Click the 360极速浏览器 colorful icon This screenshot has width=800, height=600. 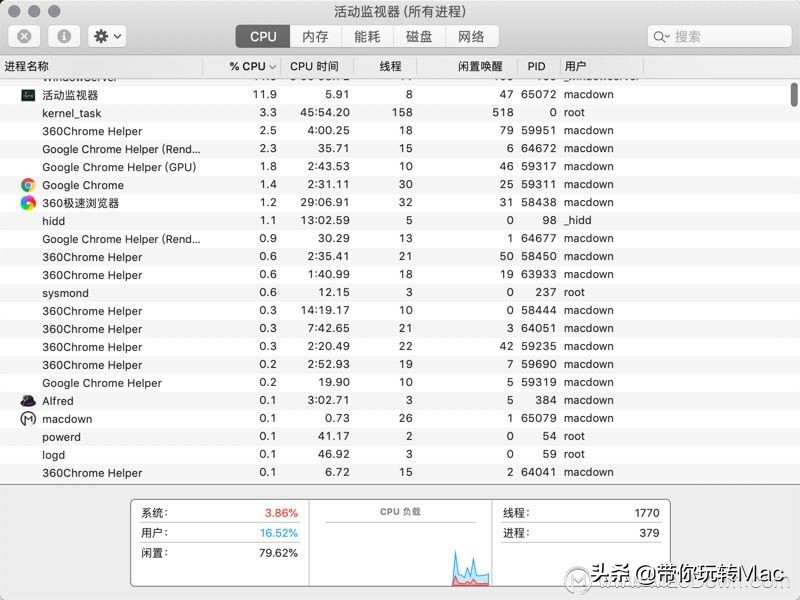tap(27, 203)
